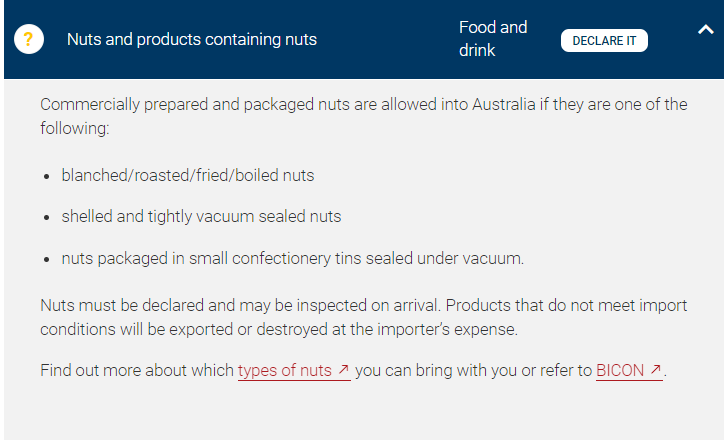Click the word Australia in the first paragraph

pos(504,104)
